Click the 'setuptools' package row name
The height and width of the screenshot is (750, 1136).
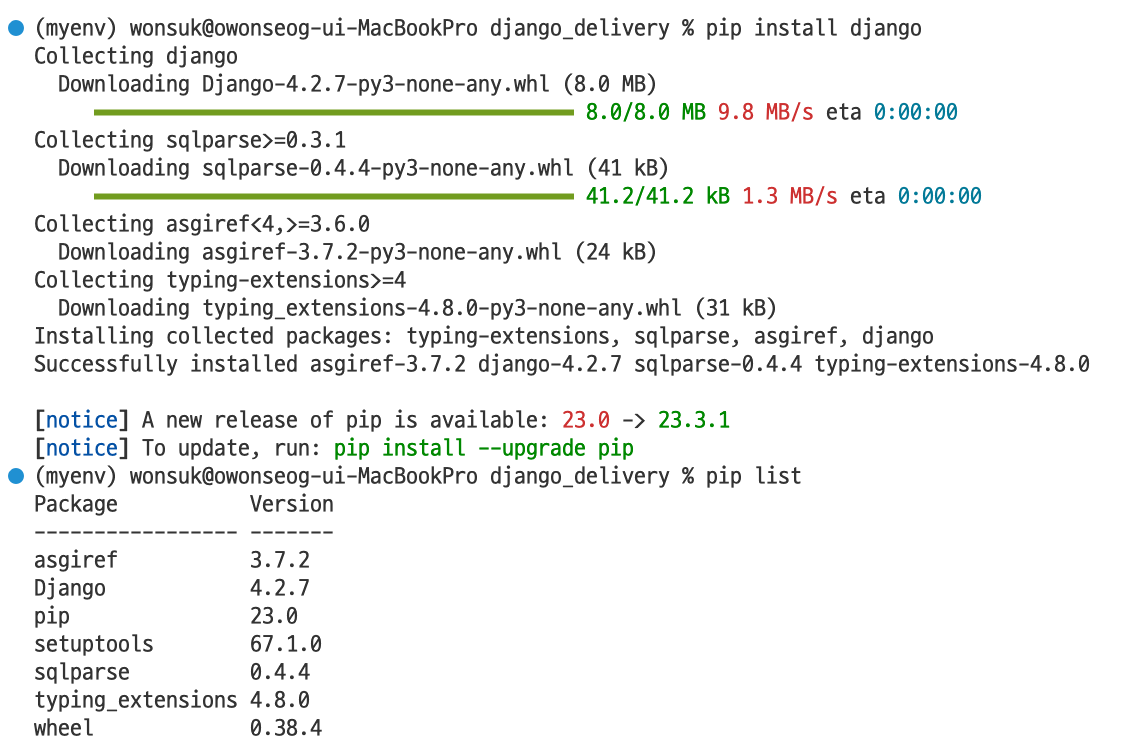(x=94, y=644)
